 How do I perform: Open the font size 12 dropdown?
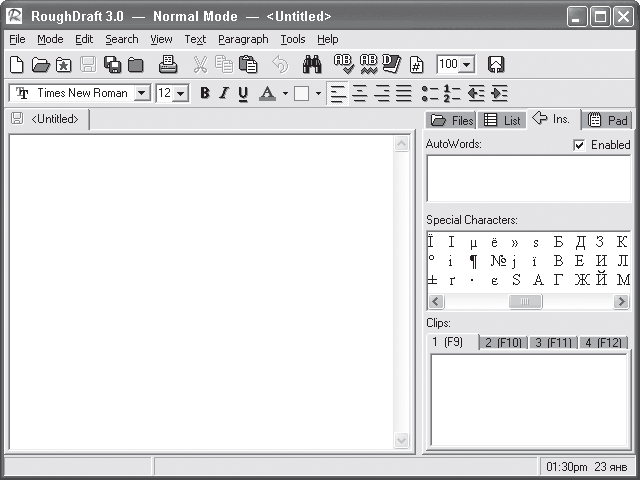[x=180, y=93]
